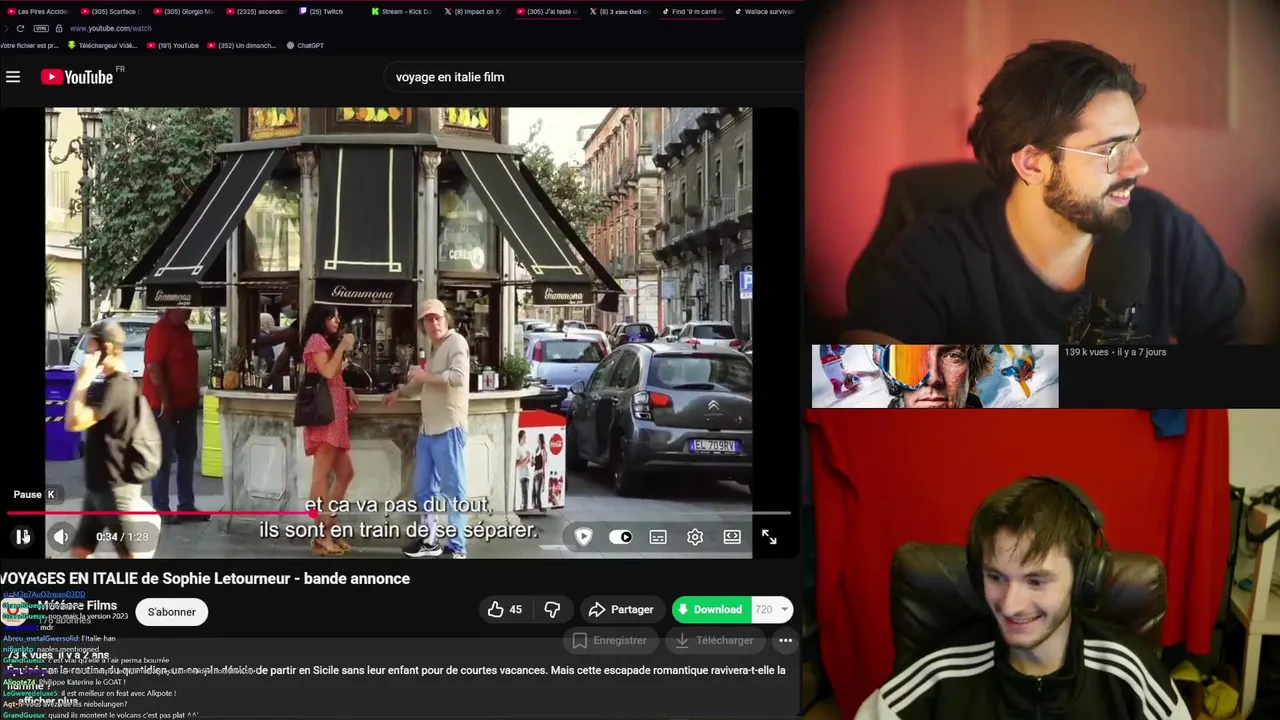Click the 139 k vues - il y a 7 jours text
This screenshot has height=720, width=1280.
(x=1115, y=352)
